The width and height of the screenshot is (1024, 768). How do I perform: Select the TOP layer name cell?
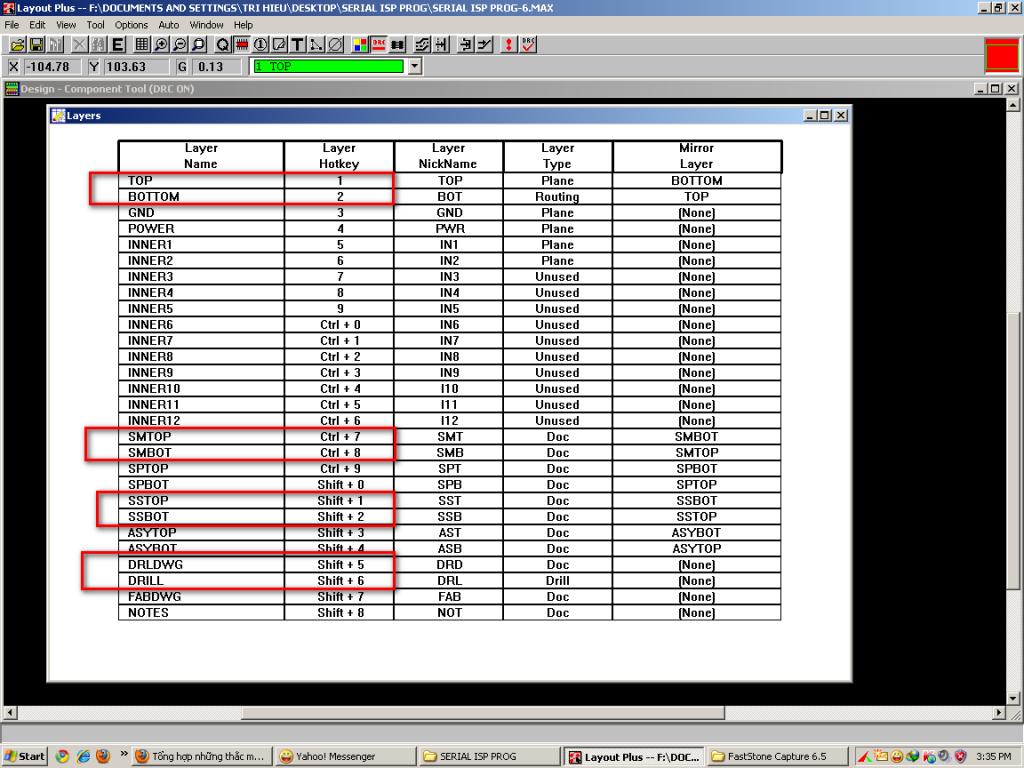[201, 180]
